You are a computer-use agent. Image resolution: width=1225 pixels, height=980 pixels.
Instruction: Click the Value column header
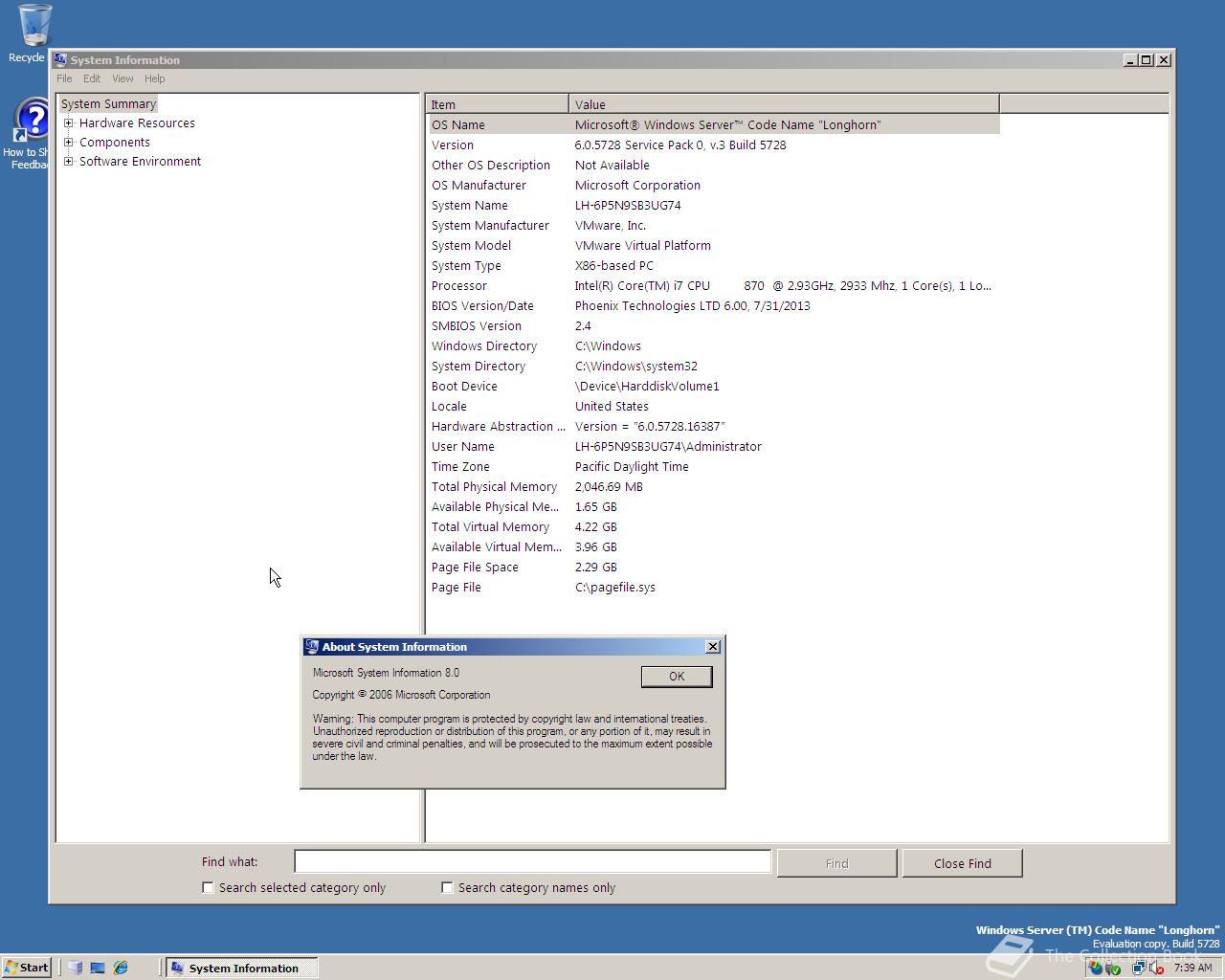784,104
